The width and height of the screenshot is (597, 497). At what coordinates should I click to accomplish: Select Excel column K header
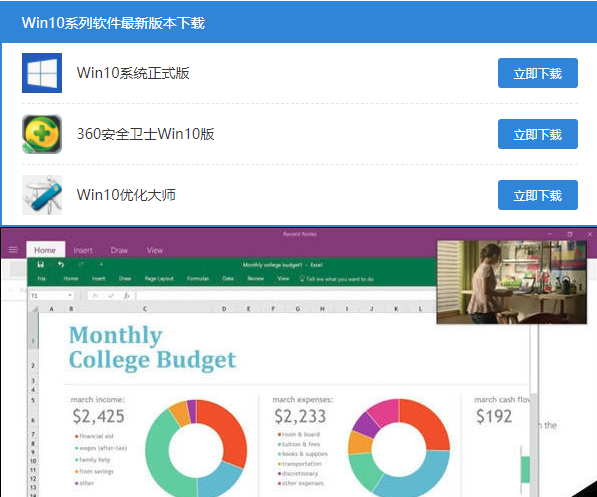(396, 309)
